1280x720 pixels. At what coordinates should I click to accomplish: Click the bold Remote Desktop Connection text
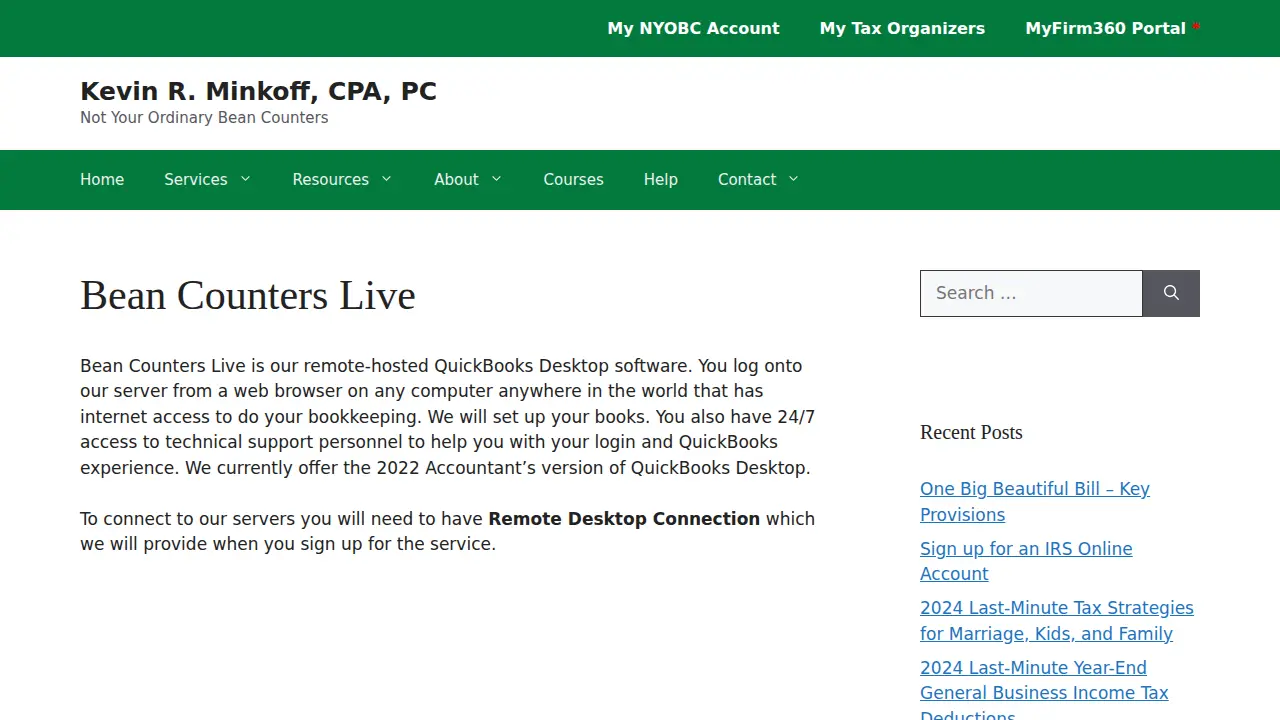[x=624, y=519]
